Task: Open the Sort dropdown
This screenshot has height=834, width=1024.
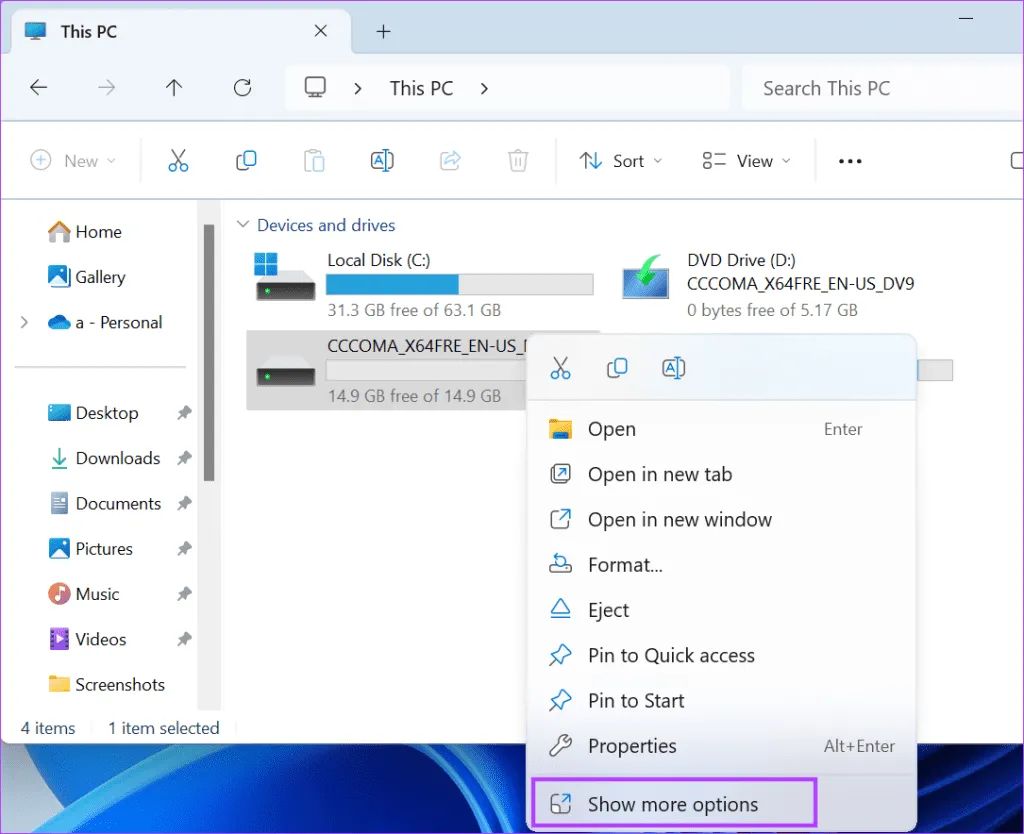Action: (x=621, y=161)
